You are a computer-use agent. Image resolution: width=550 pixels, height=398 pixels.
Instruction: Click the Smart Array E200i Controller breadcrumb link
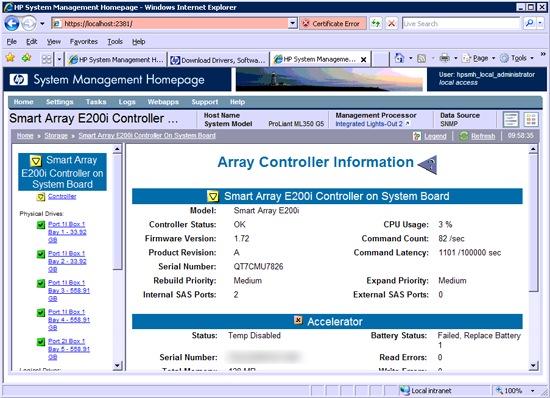(x=147, y=136)
